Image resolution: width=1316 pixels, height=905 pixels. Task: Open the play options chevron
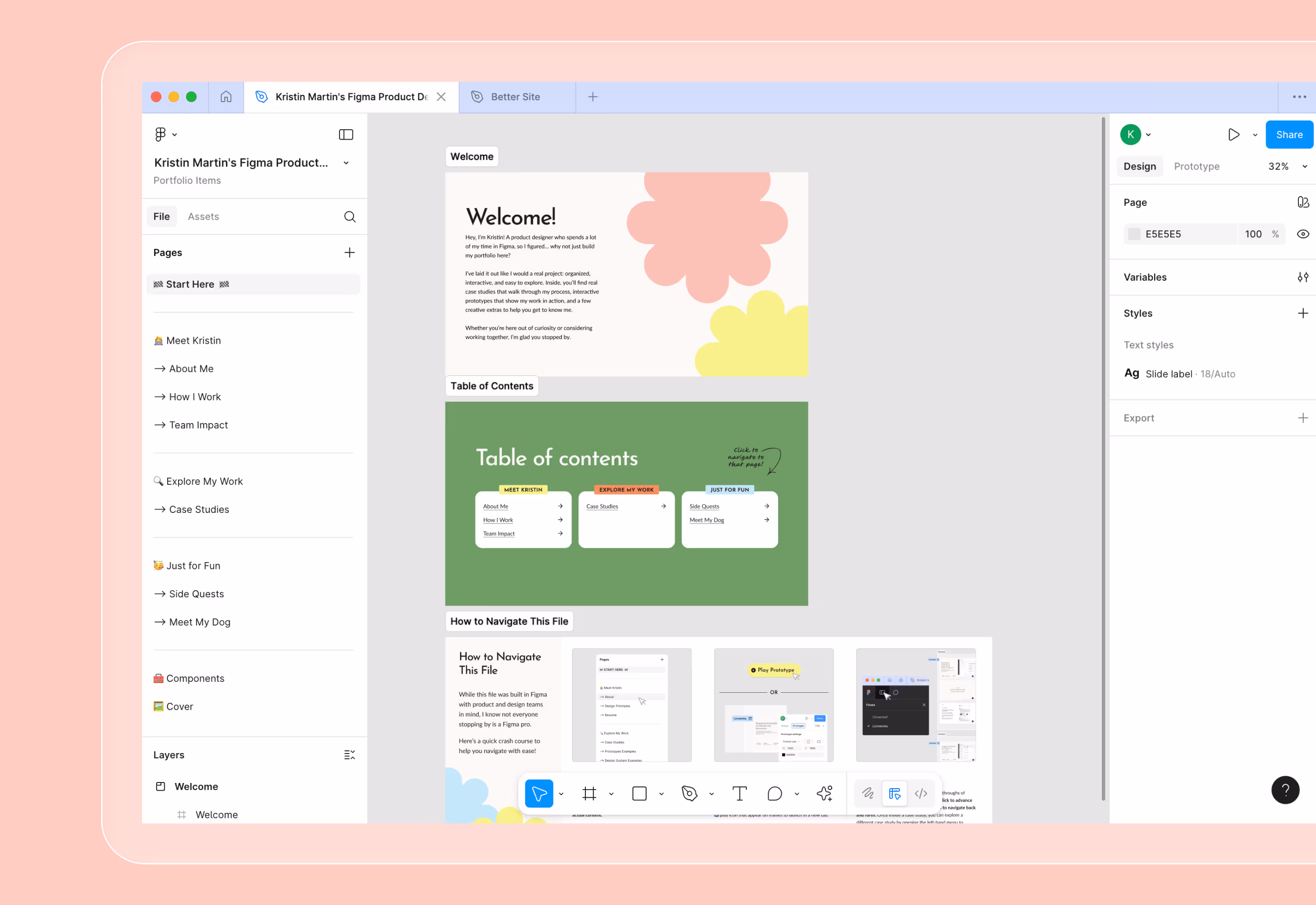(x=1255, y=135)
